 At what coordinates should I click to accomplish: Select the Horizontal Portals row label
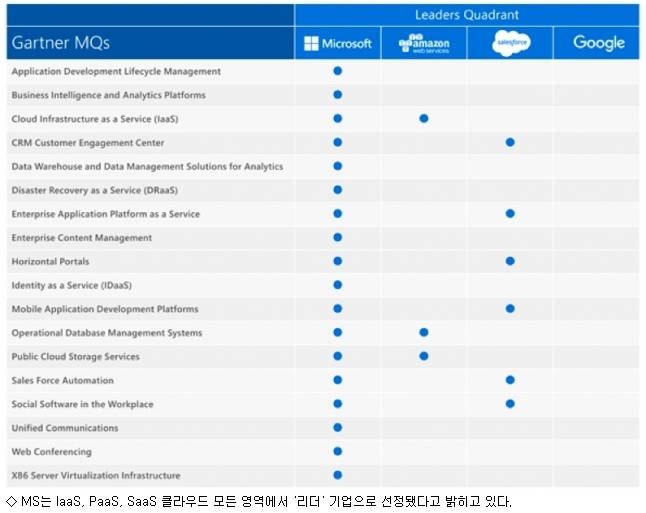click(x=50, y=262)
